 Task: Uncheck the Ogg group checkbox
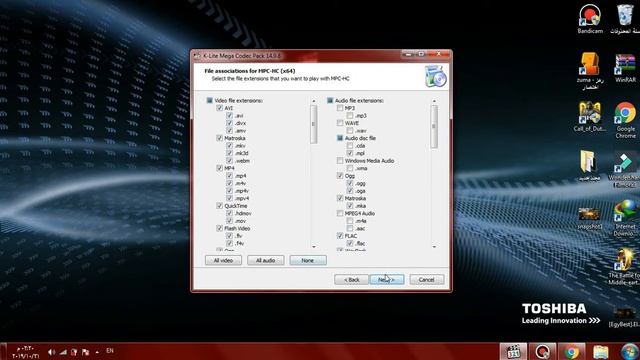[x=340, y=176]
